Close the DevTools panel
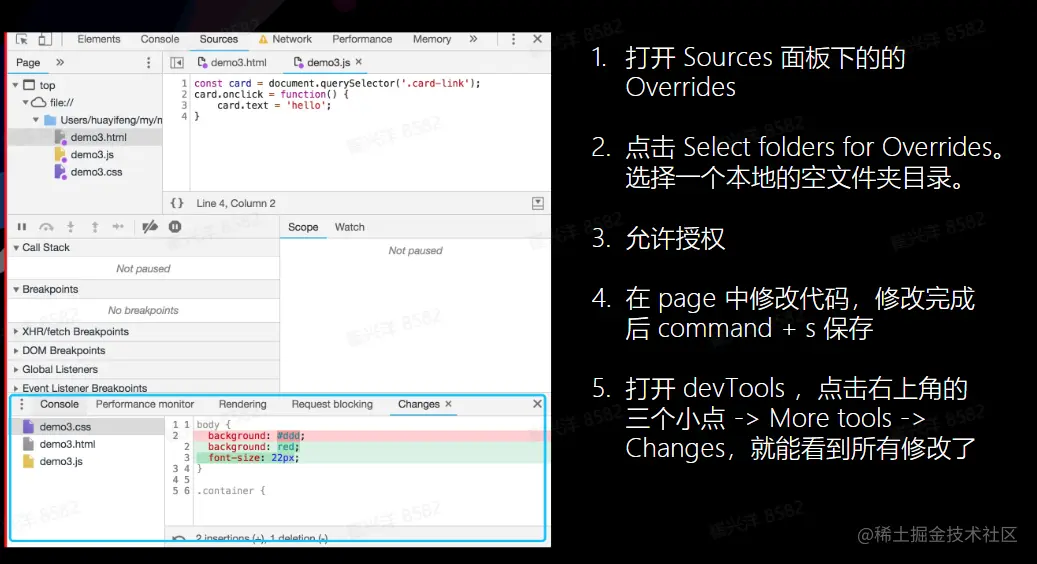Image resolution: width=1037 pixels, height=564 pixels. tap(538, 39)
